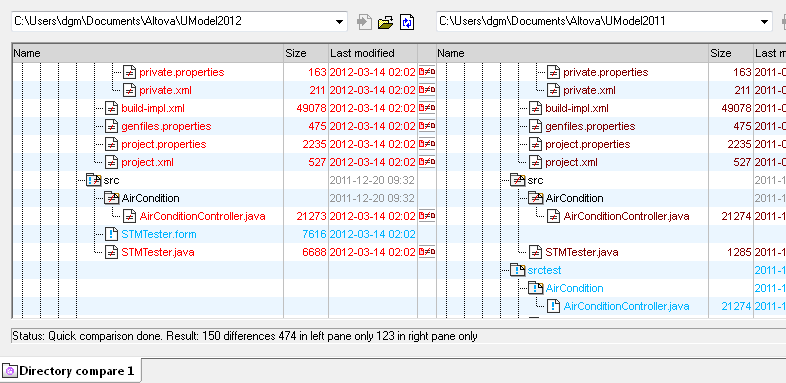Select the srctest folder in right pane
The width and height of the screenshot is (786, 383).
click(x=544, y=270)
